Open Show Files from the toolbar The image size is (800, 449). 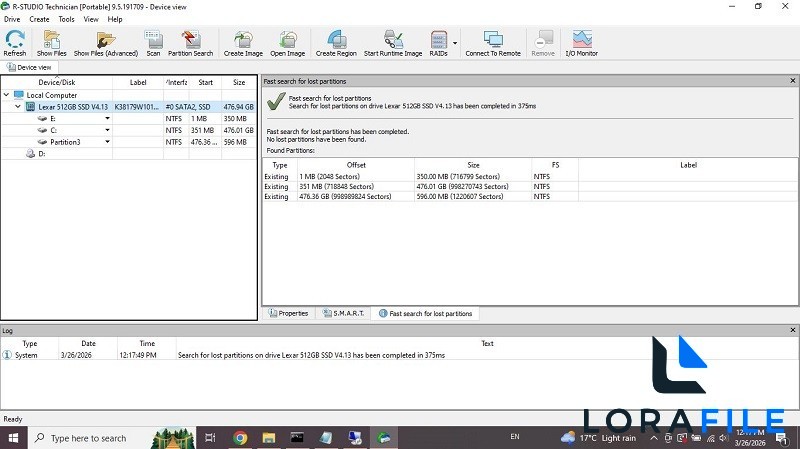tap(52, 43)
